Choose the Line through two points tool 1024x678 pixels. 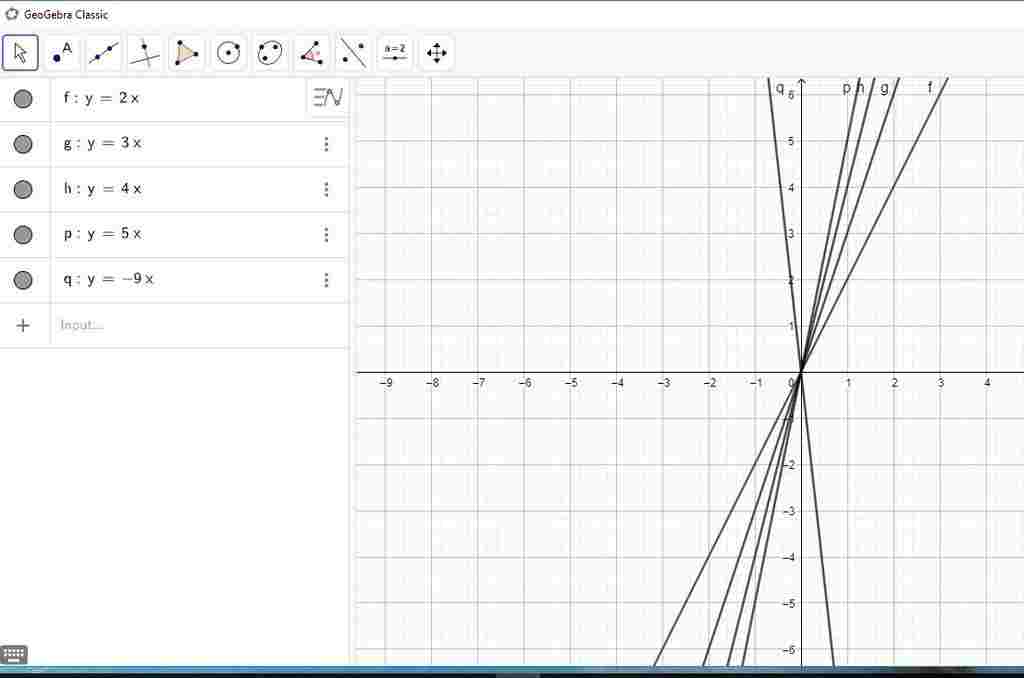104,52
